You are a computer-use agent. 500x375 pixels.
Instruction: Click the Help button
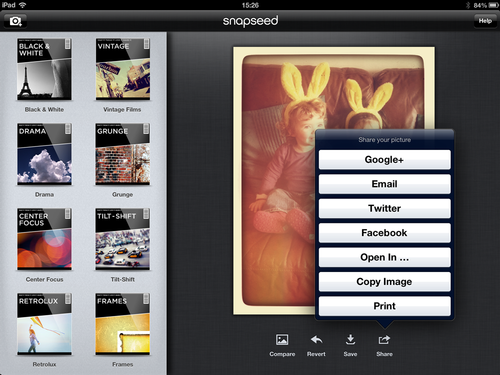[x=485, y=21]
